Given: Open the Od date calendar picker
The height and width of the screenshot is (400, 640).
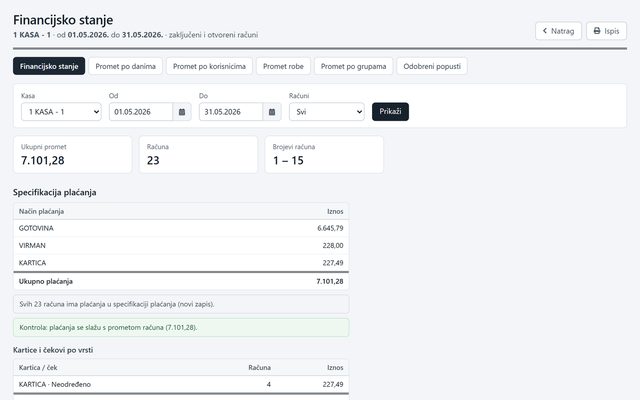Looking at the screenshot, I should click(182, 112).
